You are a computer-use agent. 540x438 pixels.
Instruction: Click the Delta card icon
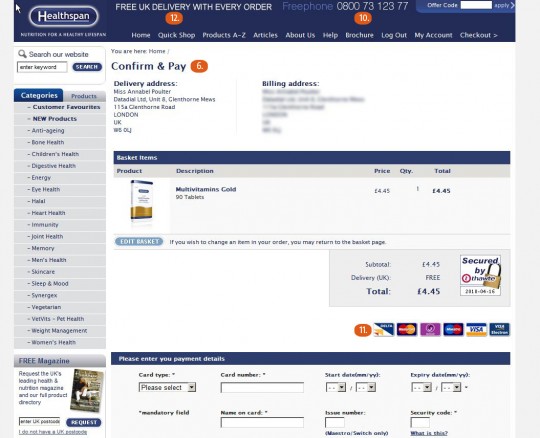pos(384,330)
